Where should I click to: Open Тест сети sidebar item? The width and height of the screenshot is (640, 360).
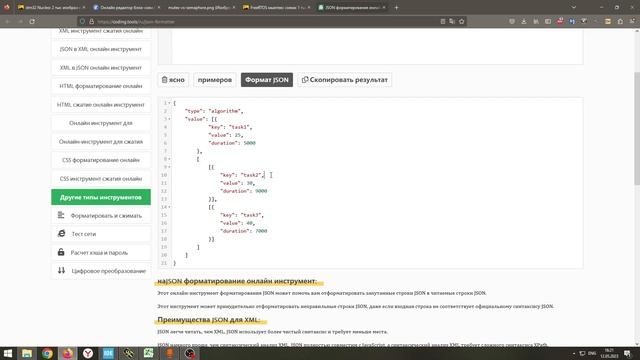click(101, 234)
